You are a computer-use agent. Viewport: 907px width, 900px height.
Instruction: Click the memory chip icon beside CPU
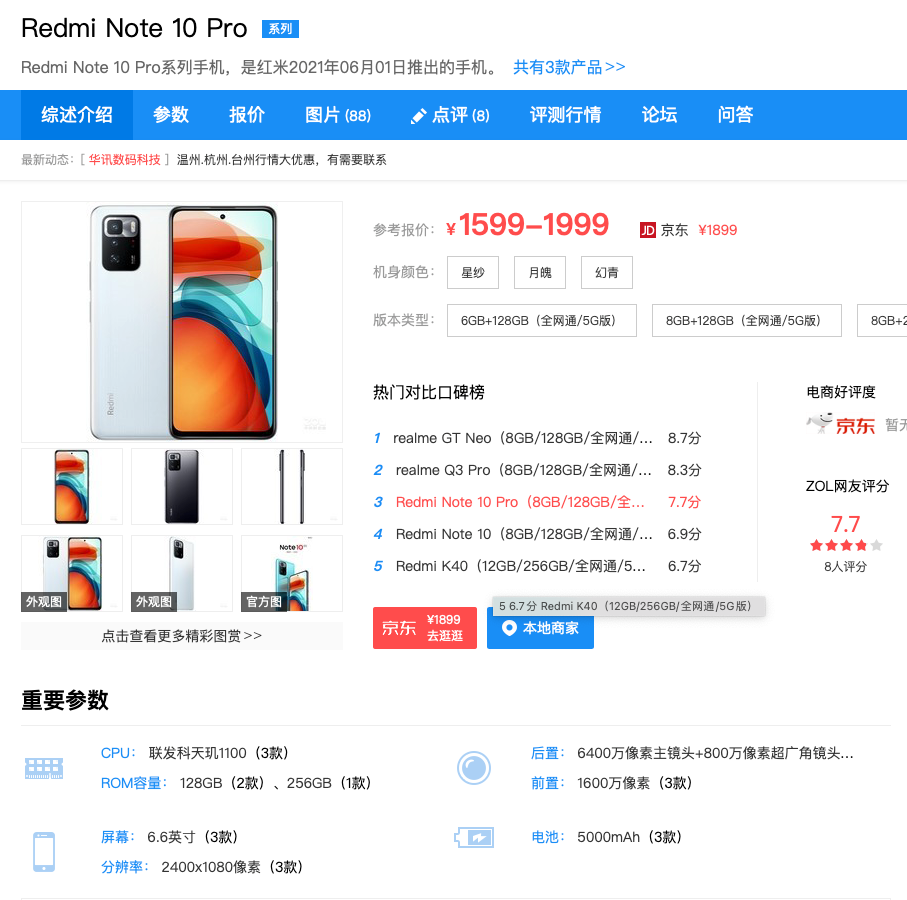point(44,768)
